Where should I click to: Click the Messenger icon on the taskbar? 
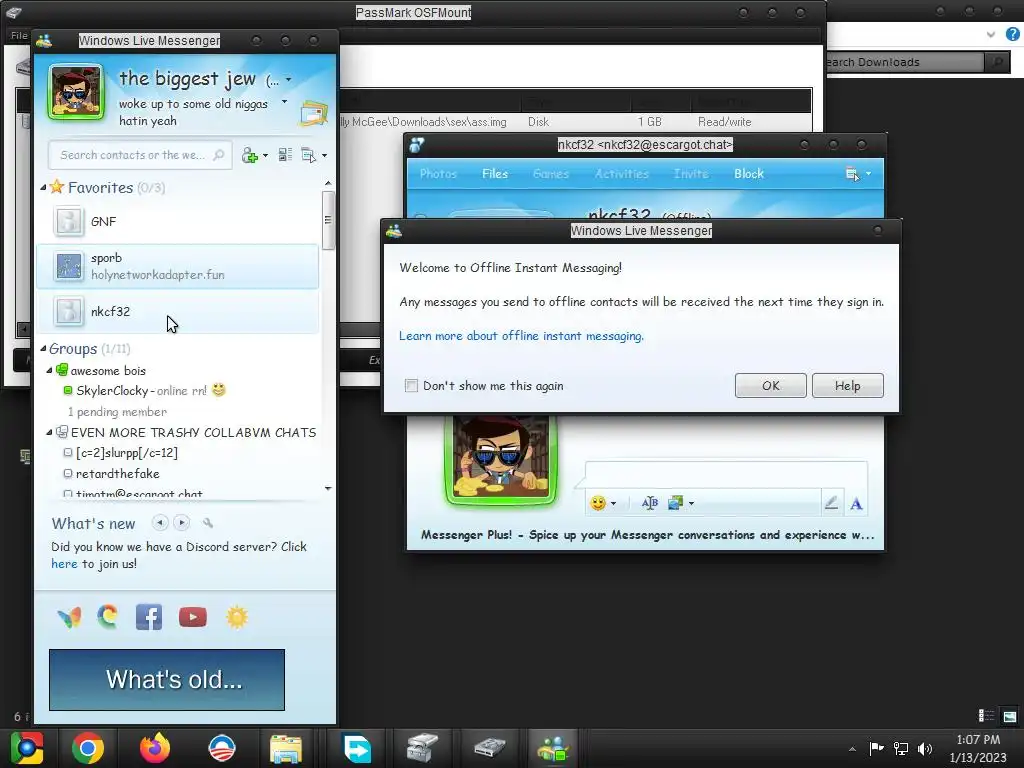tap(553, 748)
